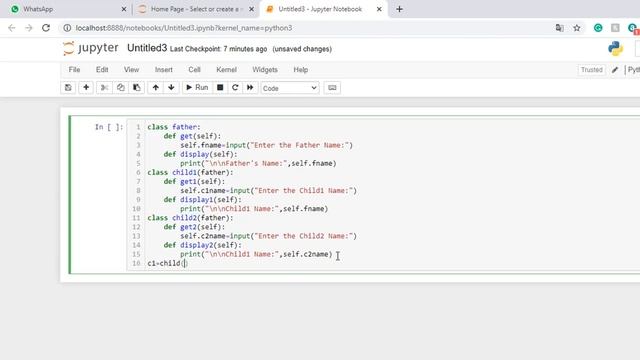
Task: Reload the current page
Action: coord(46,28)
